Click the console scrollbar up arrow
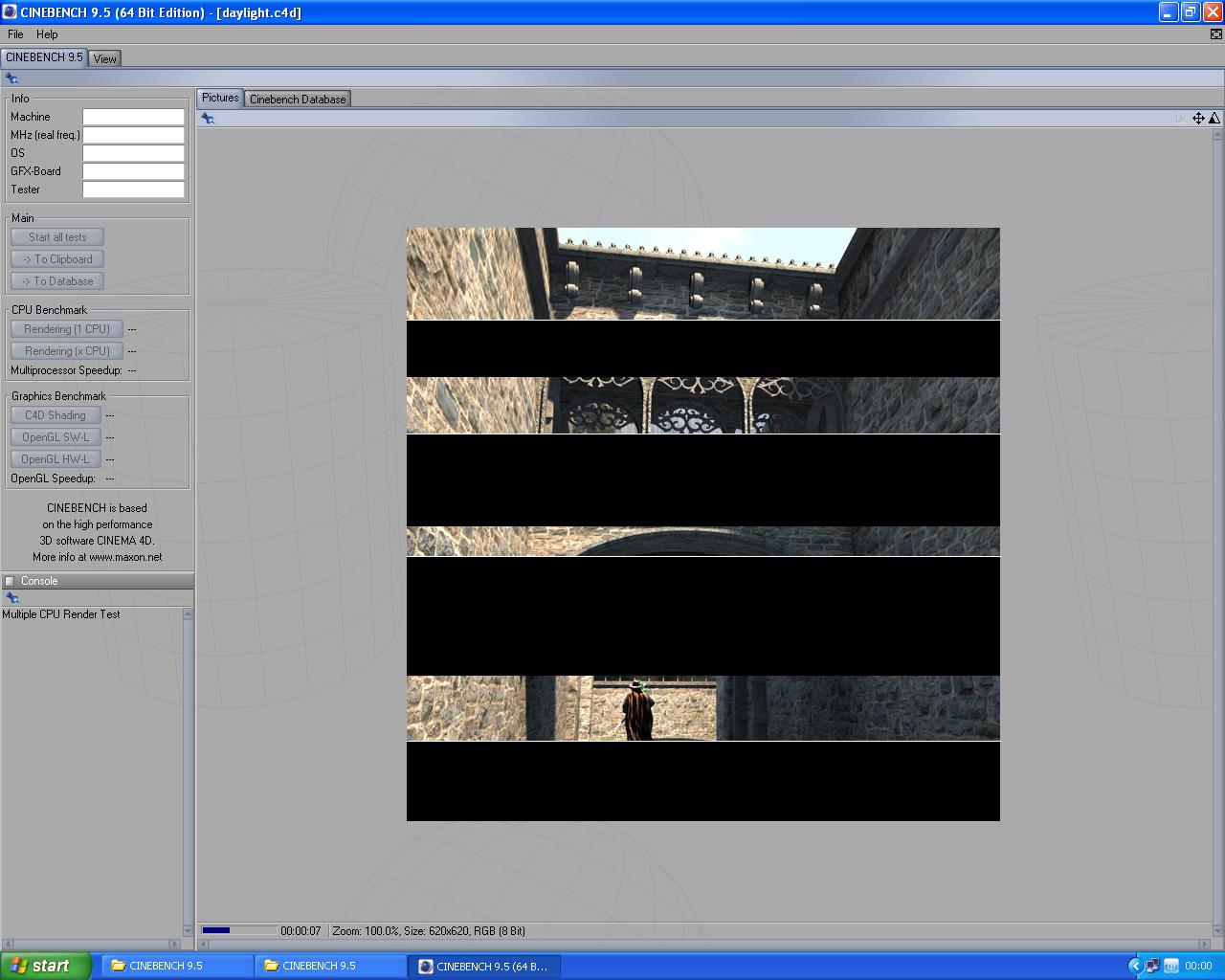 pos(188,614)
